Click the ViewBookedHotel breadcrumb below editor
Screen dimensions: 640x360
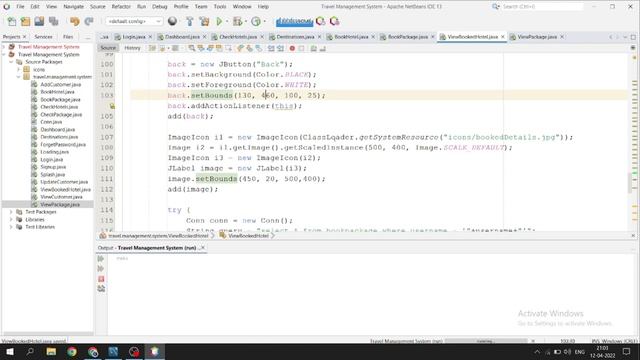(248, 236)
